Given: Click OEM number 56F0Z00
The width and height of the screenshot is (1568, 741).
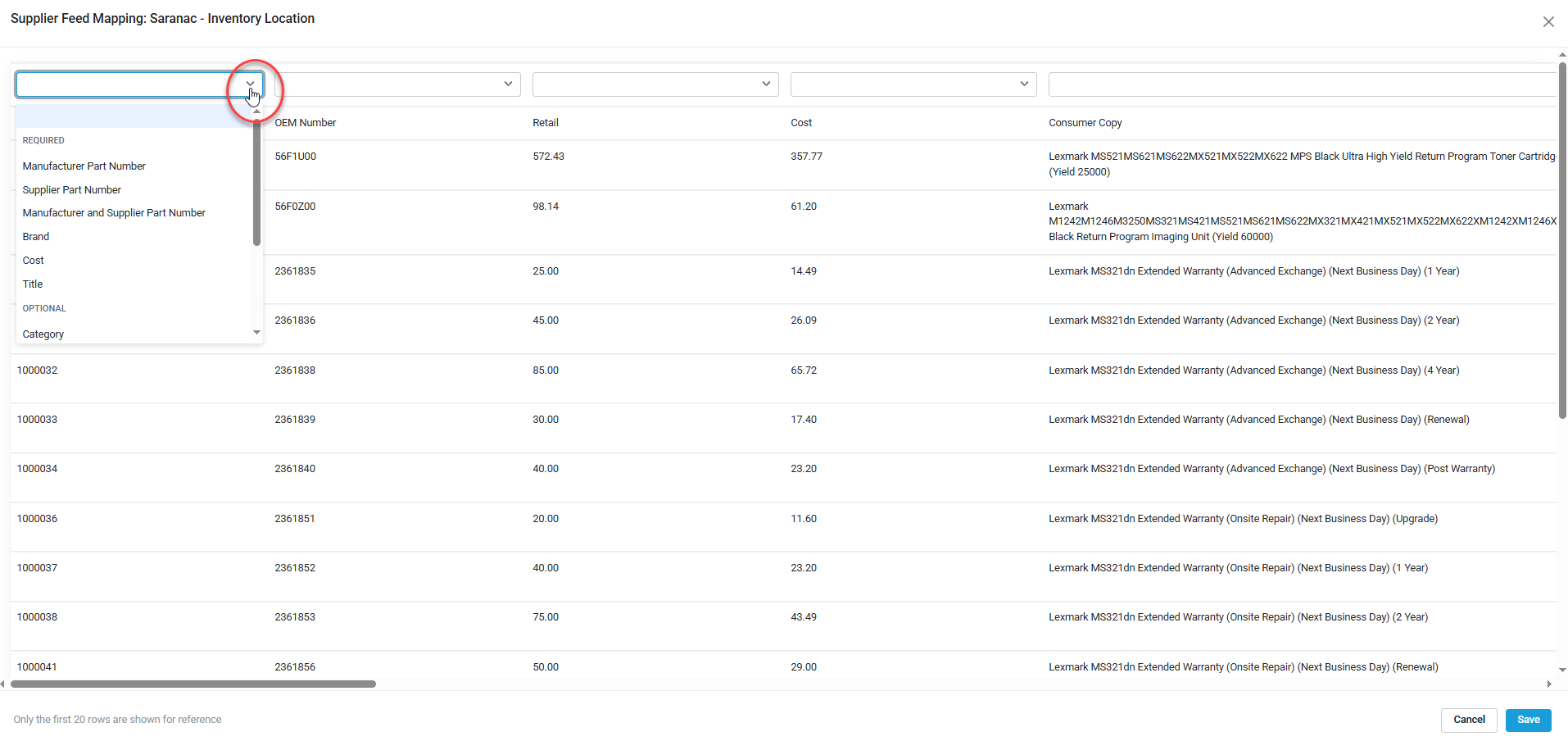Looking at the screenshot, I should (295, 207).
